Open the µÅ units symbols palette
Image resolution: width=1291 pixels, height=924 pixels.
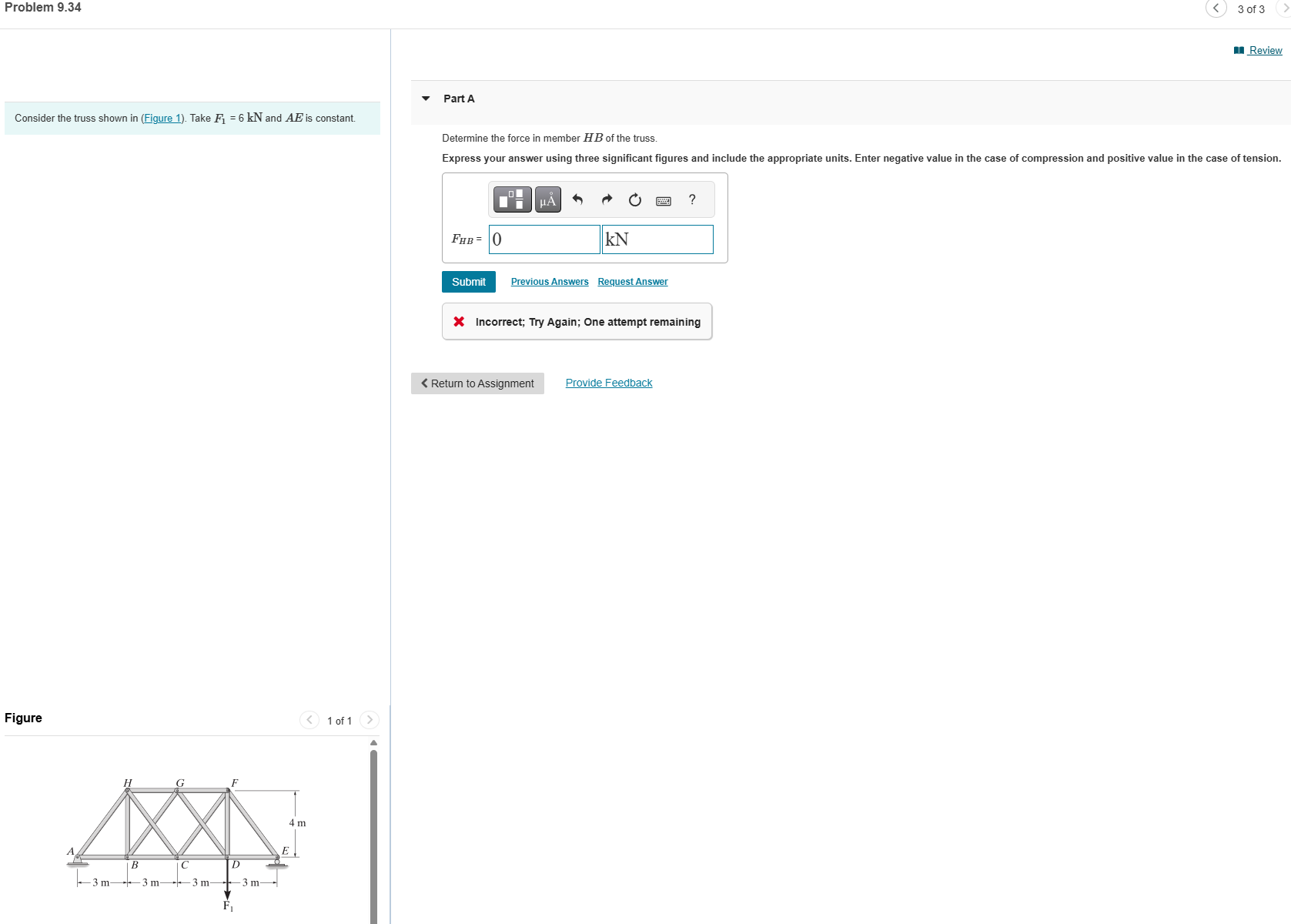point(548,199)
